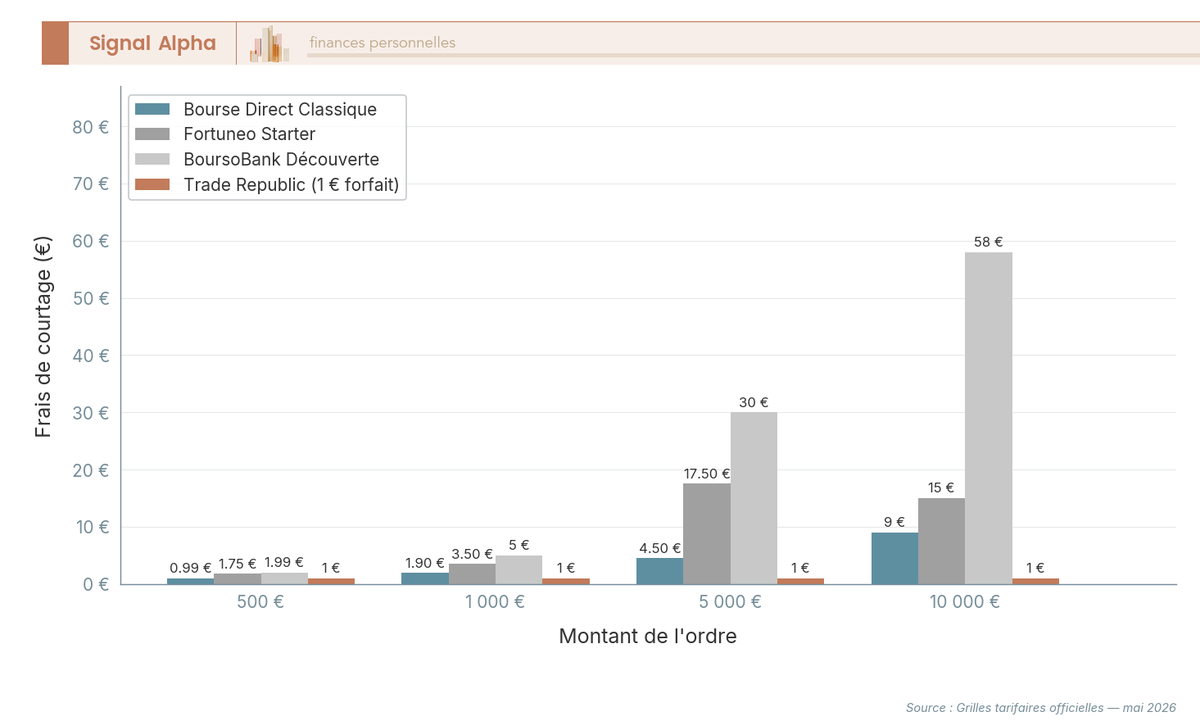This screenshot has height=721, width=1200.
Task: Click the 'BoursoBank Découverte' legend label
Action: [281, 159]
